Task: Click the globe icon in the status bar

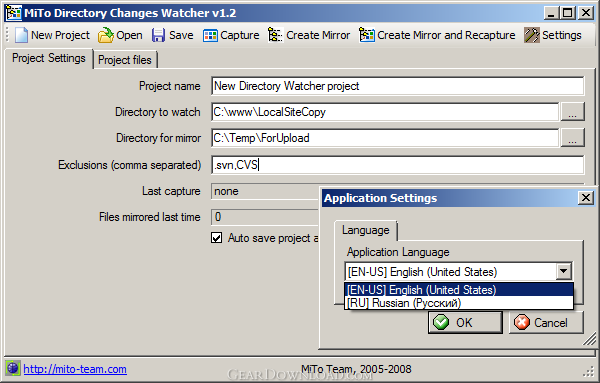Action: [13, 368]
